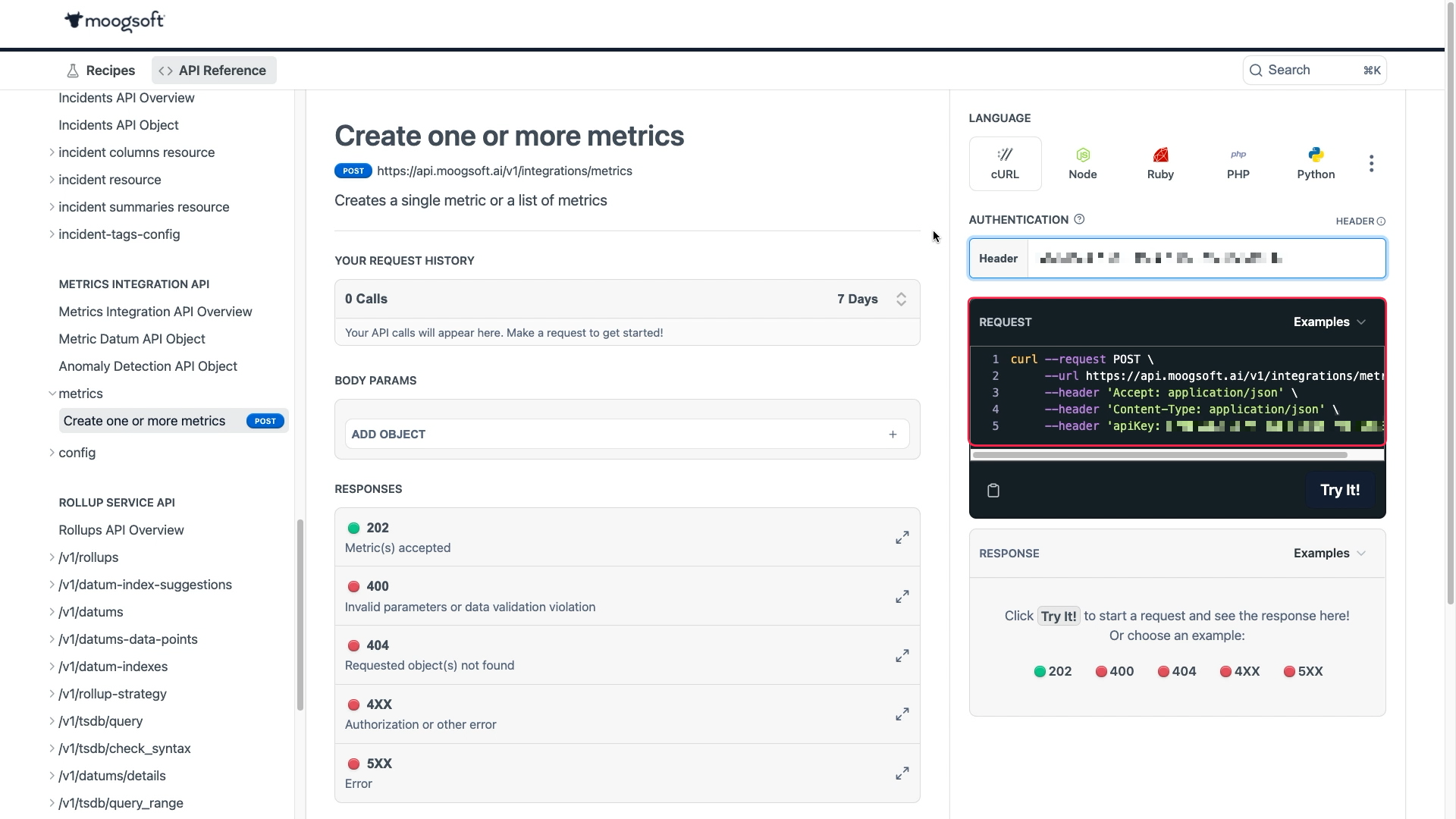
Task: Open the Recipes tab
Action: (101, 71)
